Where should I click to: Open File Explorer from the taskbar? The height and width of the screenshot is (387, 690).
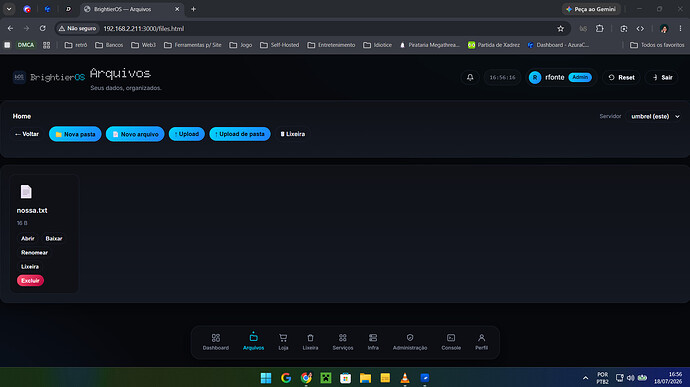point(365,378)
